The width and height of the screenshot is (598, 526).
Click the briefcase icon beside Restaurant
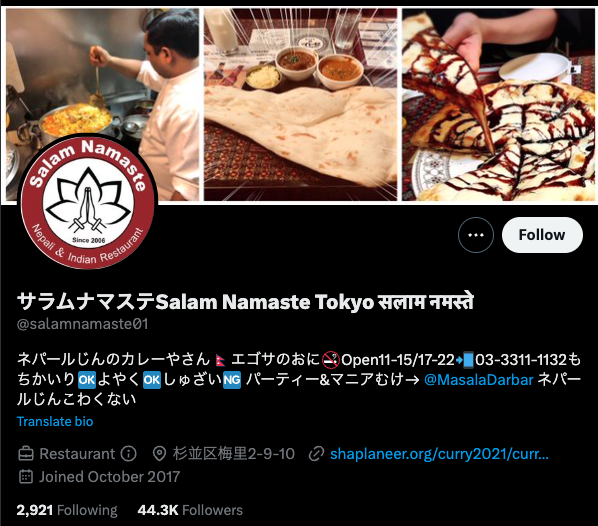point(26,454)
